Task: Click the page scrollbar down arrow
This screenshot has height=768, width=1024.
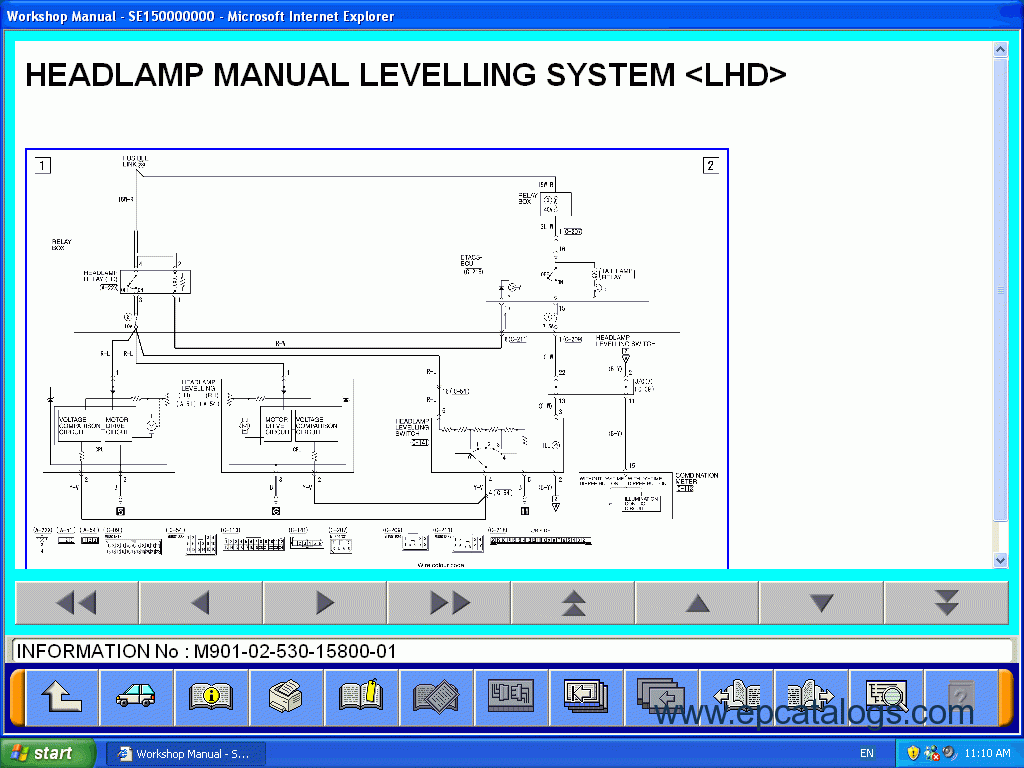Action: [x=1000, y=560]
